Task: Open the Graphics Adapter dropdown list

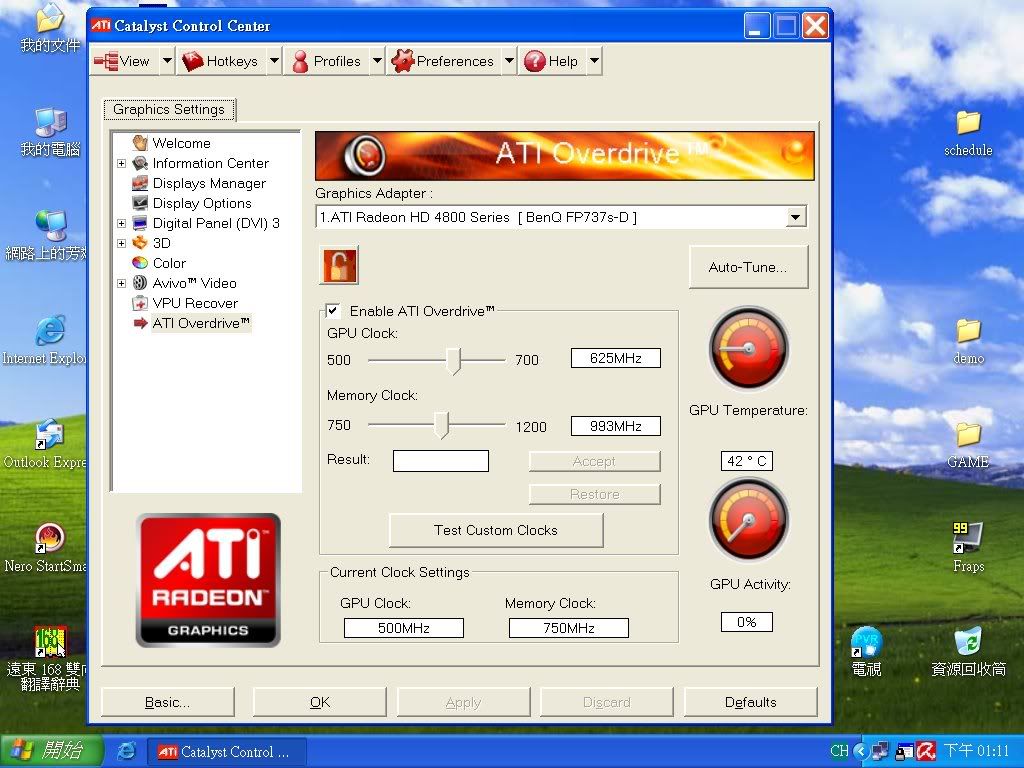Action: [796, 217]
